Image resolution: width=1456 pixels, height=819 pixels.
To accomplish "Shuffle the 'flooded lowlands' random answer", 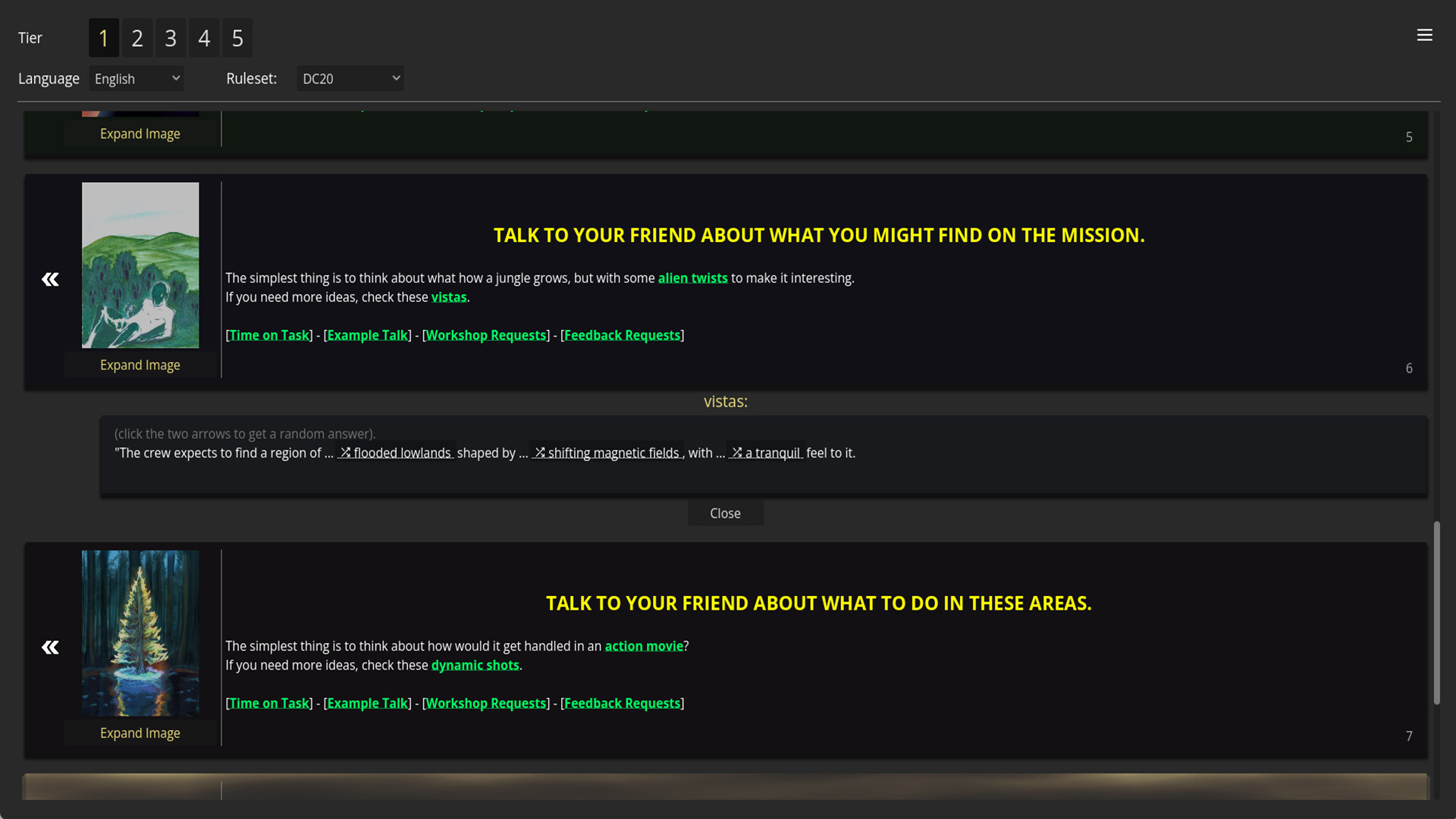I will (x=396, y=453).
